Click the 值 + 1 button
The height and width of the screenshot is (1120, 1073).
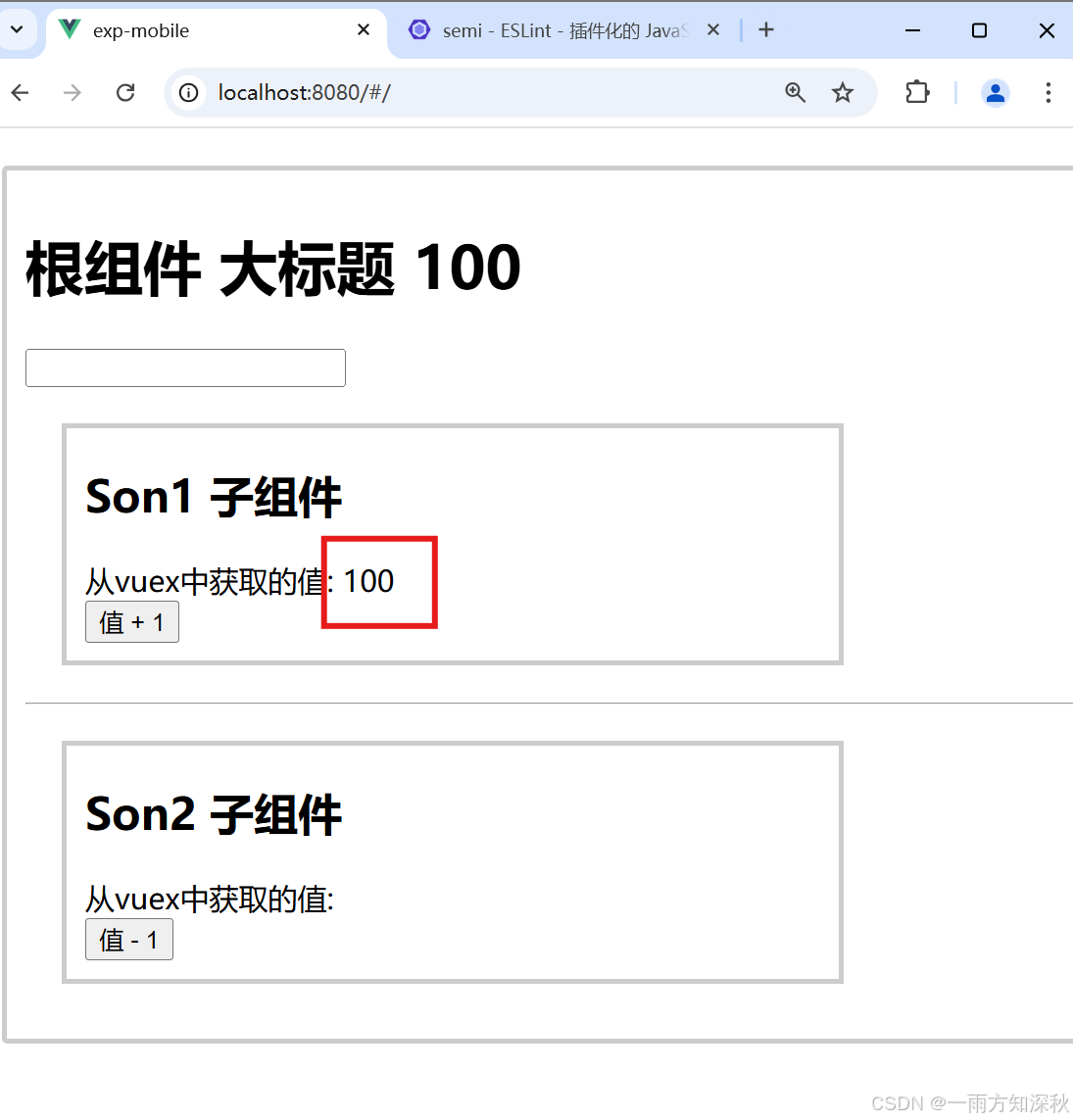point(132,622)
